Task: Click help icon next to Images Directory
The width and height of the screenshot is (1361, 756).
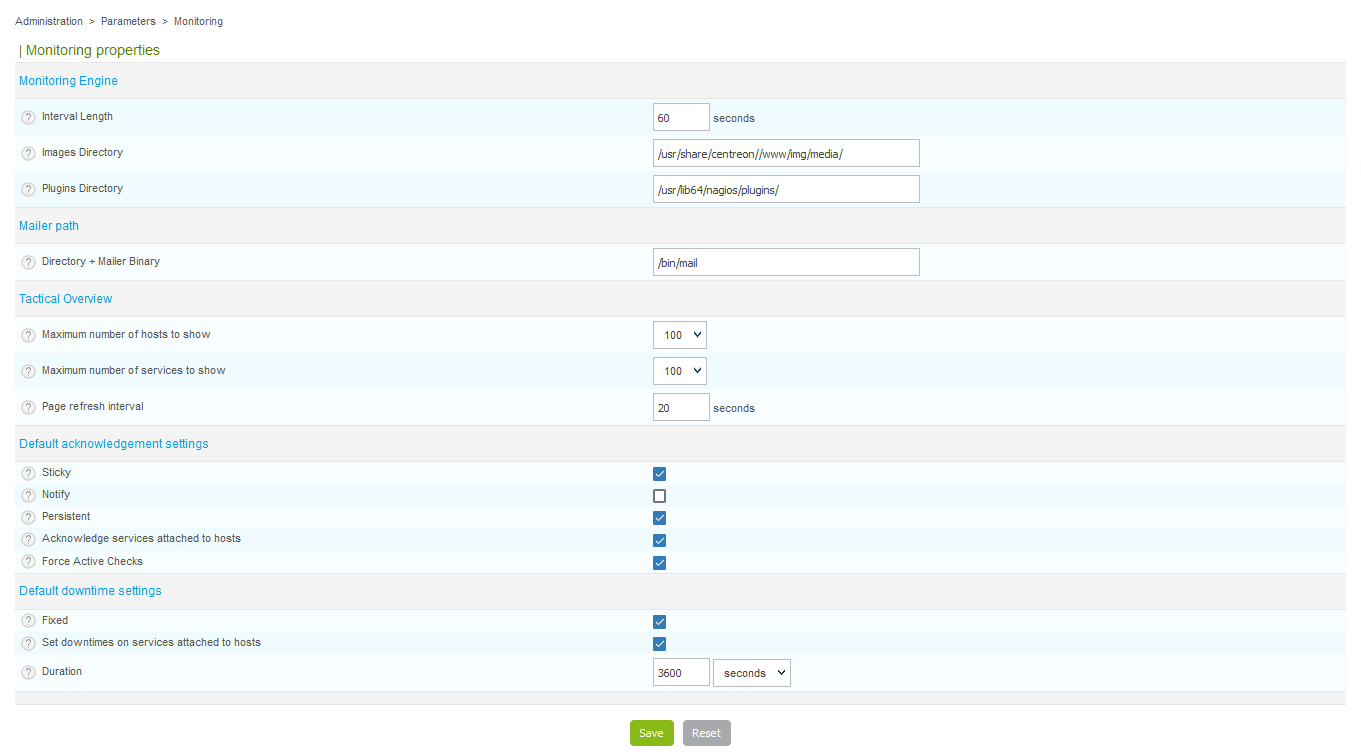Action: click(x=28, y=154)
